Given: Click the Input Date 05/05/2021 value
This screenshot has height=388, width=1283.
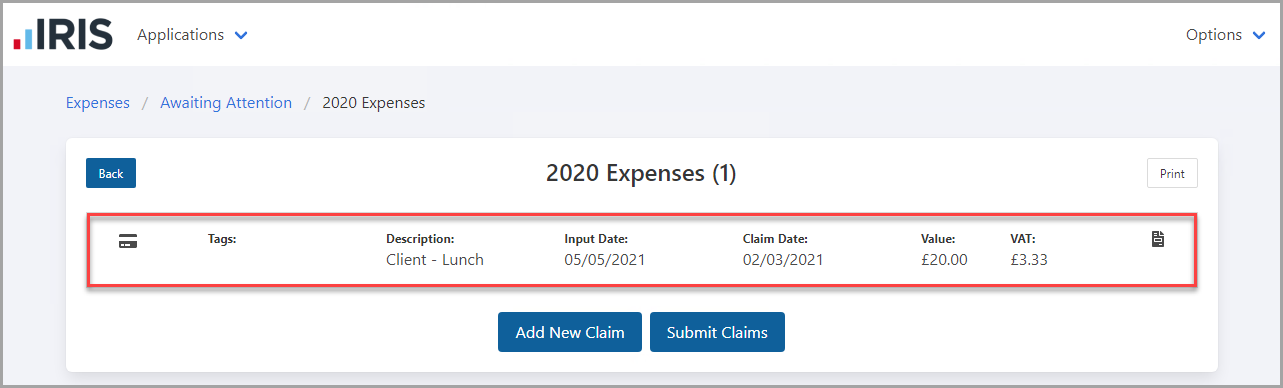Looking at the screenshot, I should [605, 260].
